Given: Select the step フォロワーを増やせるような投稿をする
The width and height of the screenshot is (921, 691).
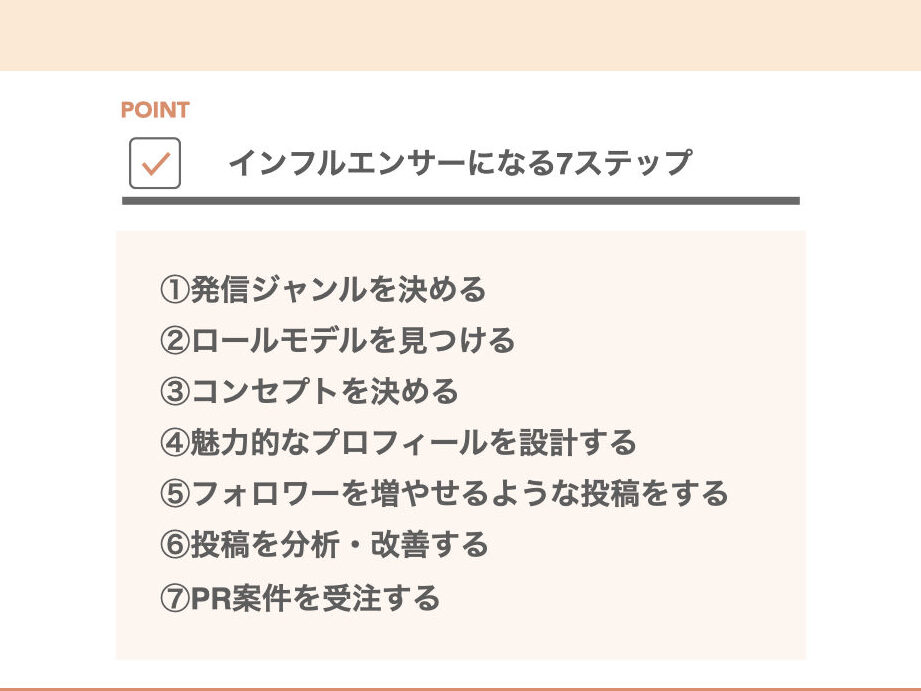Looking at the screenshot, I should (459, 493).
